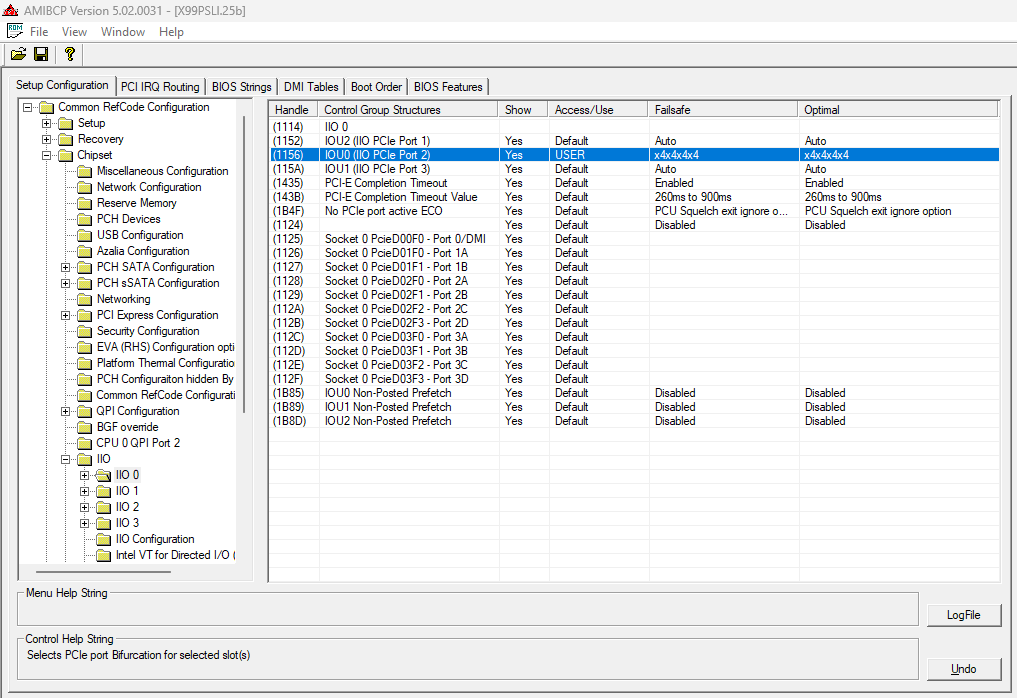Click the yellow Help question mark icon

point(69,54)
